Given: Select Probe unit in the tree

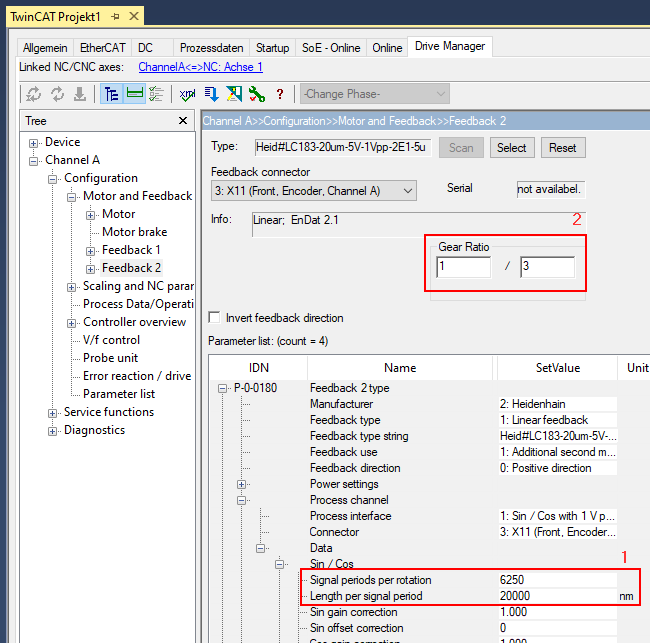Looking at the screenshot, I should [x=110, y=358].
